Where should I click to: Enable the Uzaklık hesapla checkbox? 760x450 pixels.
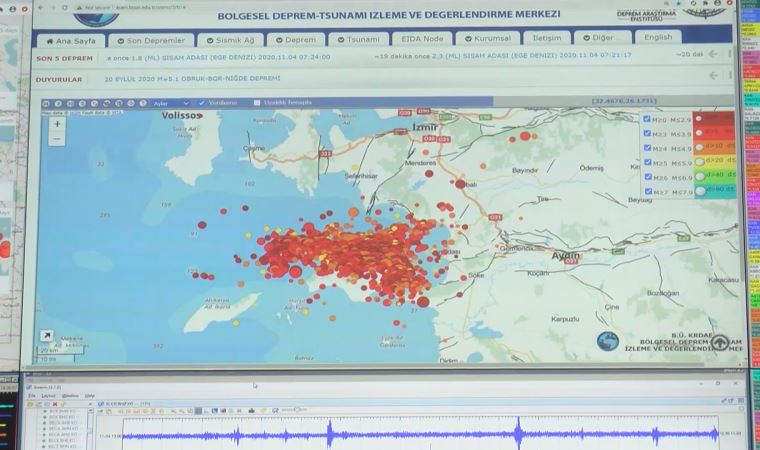[x=256, y=102]
